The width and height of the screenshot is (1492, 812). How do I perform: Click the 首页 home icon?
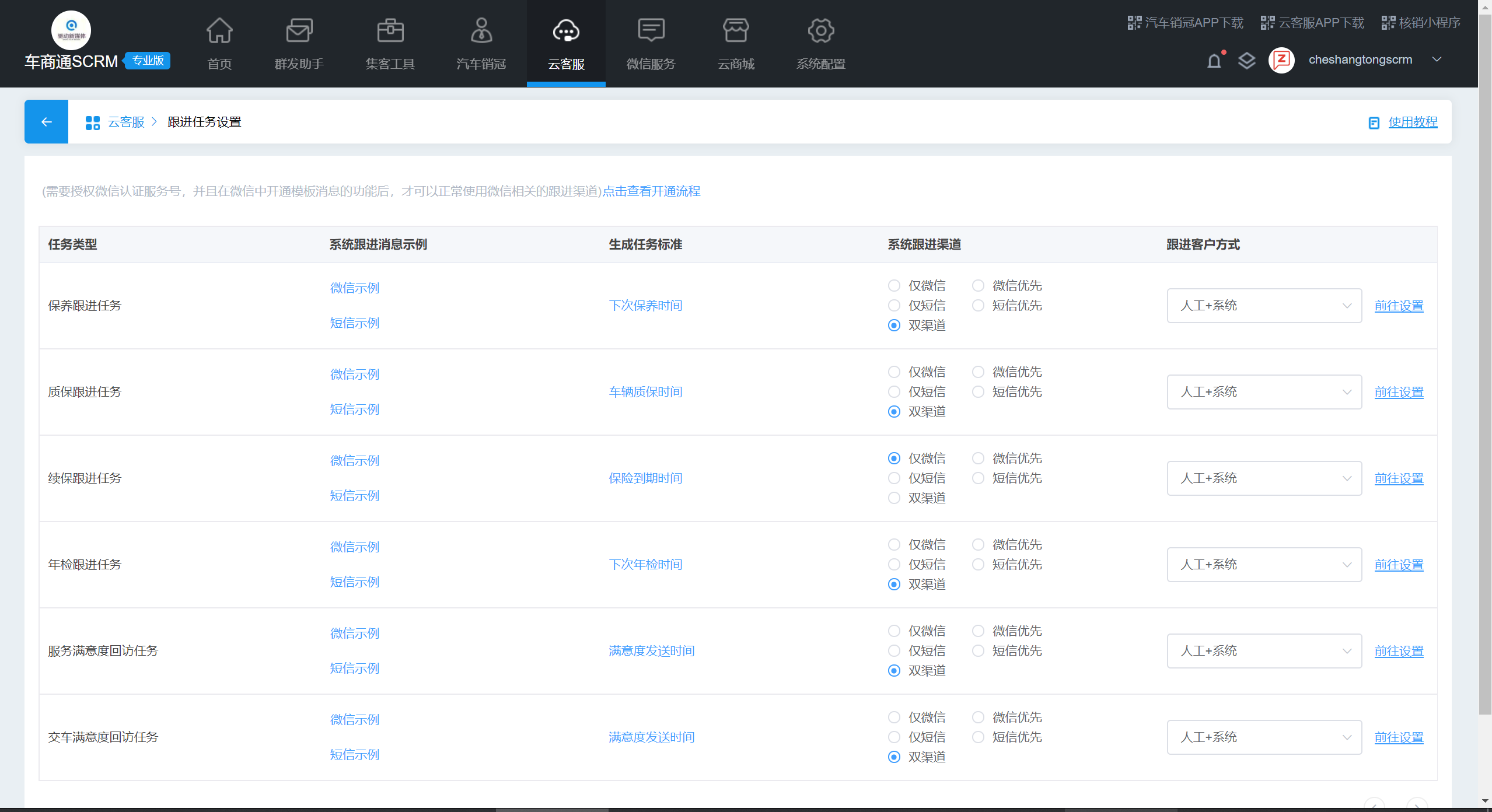pos(219,31)
